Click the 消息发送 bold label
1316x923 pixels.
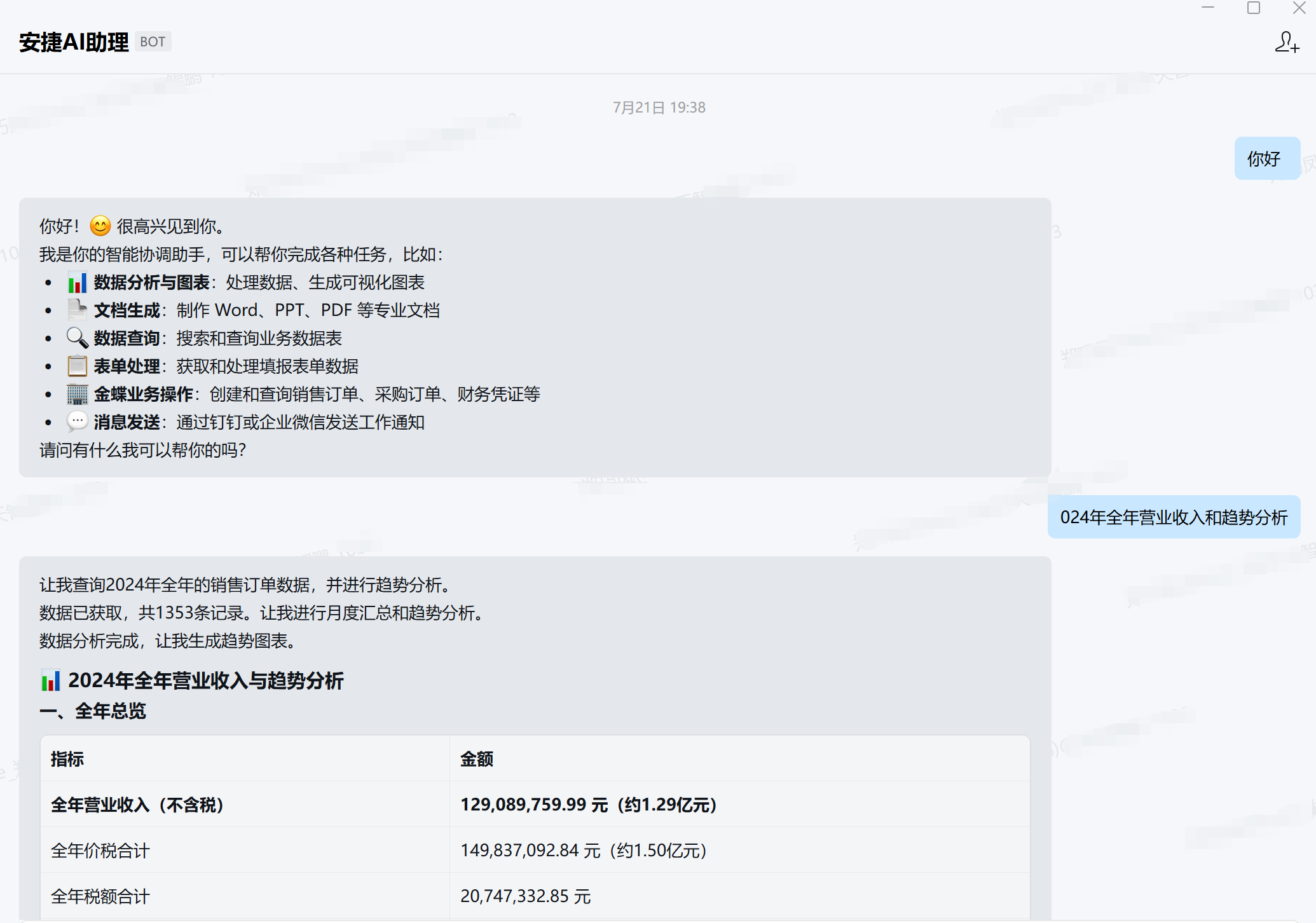click(x=127, y=422)
